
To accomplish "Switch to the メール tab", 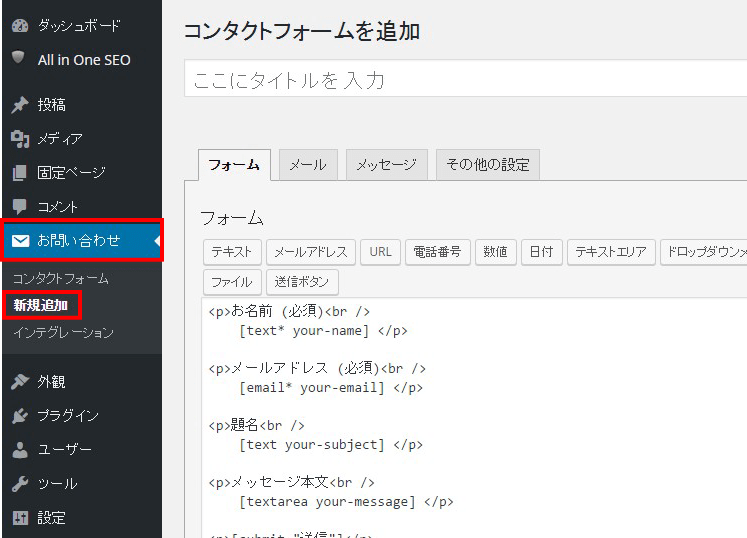I will (x=308, y=165).
